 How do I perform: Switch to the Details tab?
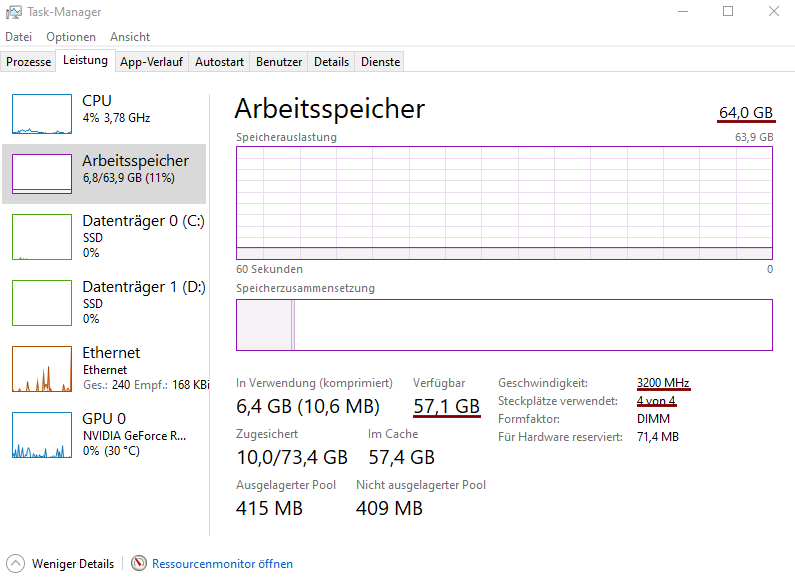[331, 62]
